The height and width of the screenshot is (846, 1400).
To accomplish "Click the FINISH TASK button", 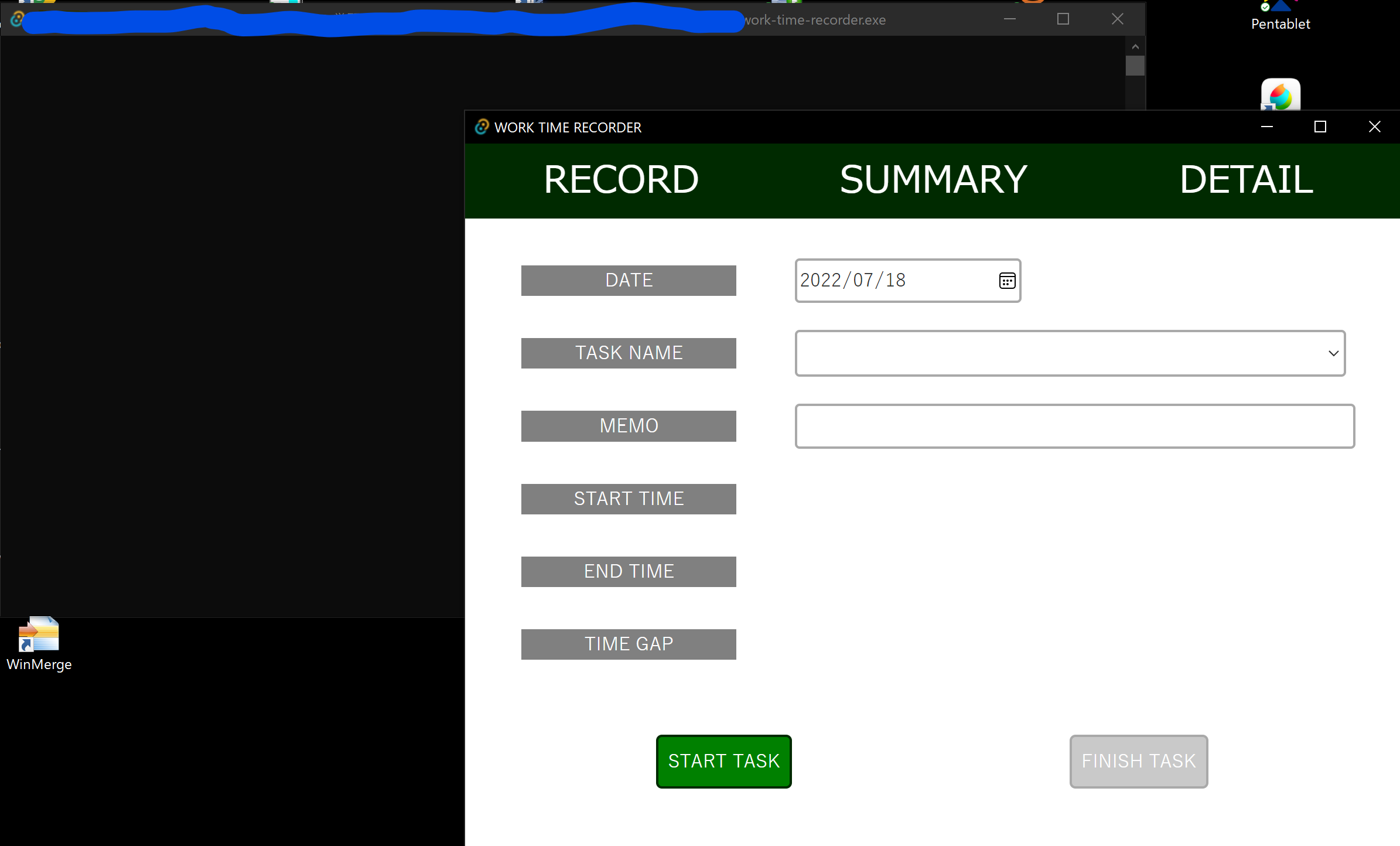I will pos(1138,761).
